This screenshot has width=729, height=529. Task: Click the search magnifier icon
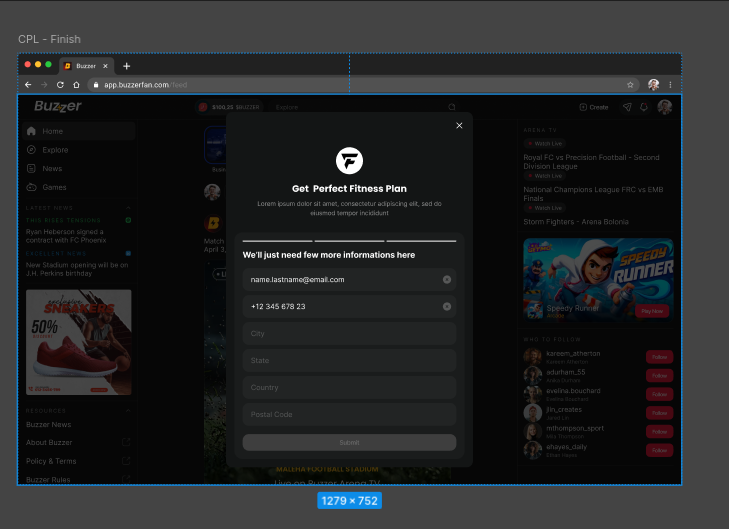point(452,107)
